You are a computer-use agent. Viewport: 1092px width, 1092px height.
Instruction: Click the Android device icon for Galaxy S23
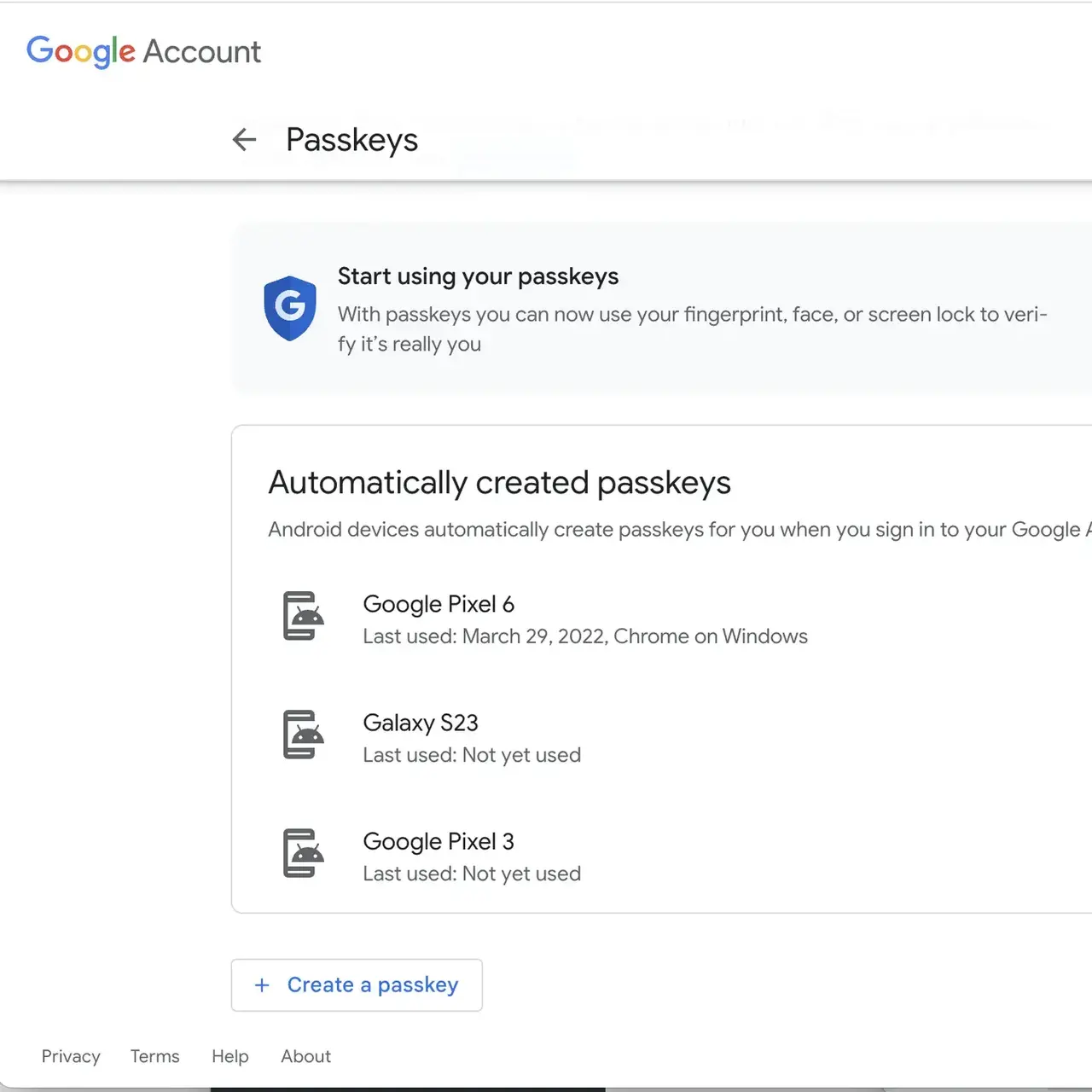(303, 735)
